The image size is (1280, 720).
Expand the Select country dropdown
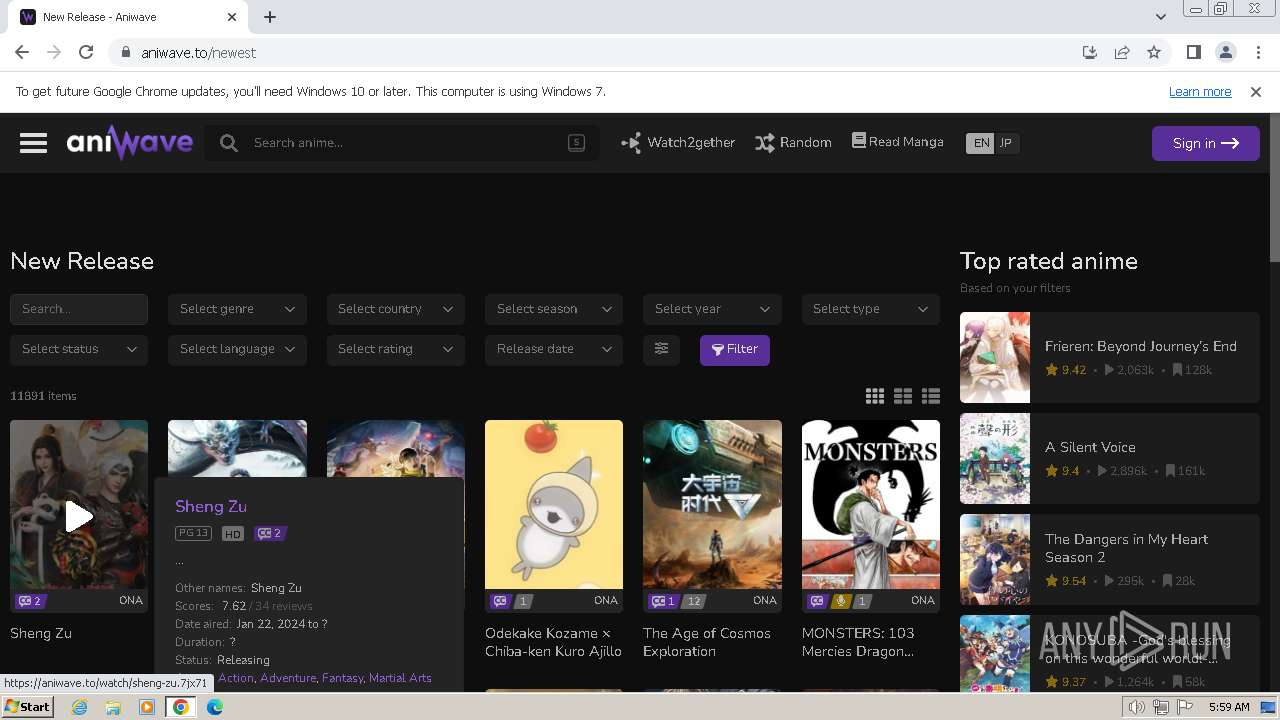point(395,309)
